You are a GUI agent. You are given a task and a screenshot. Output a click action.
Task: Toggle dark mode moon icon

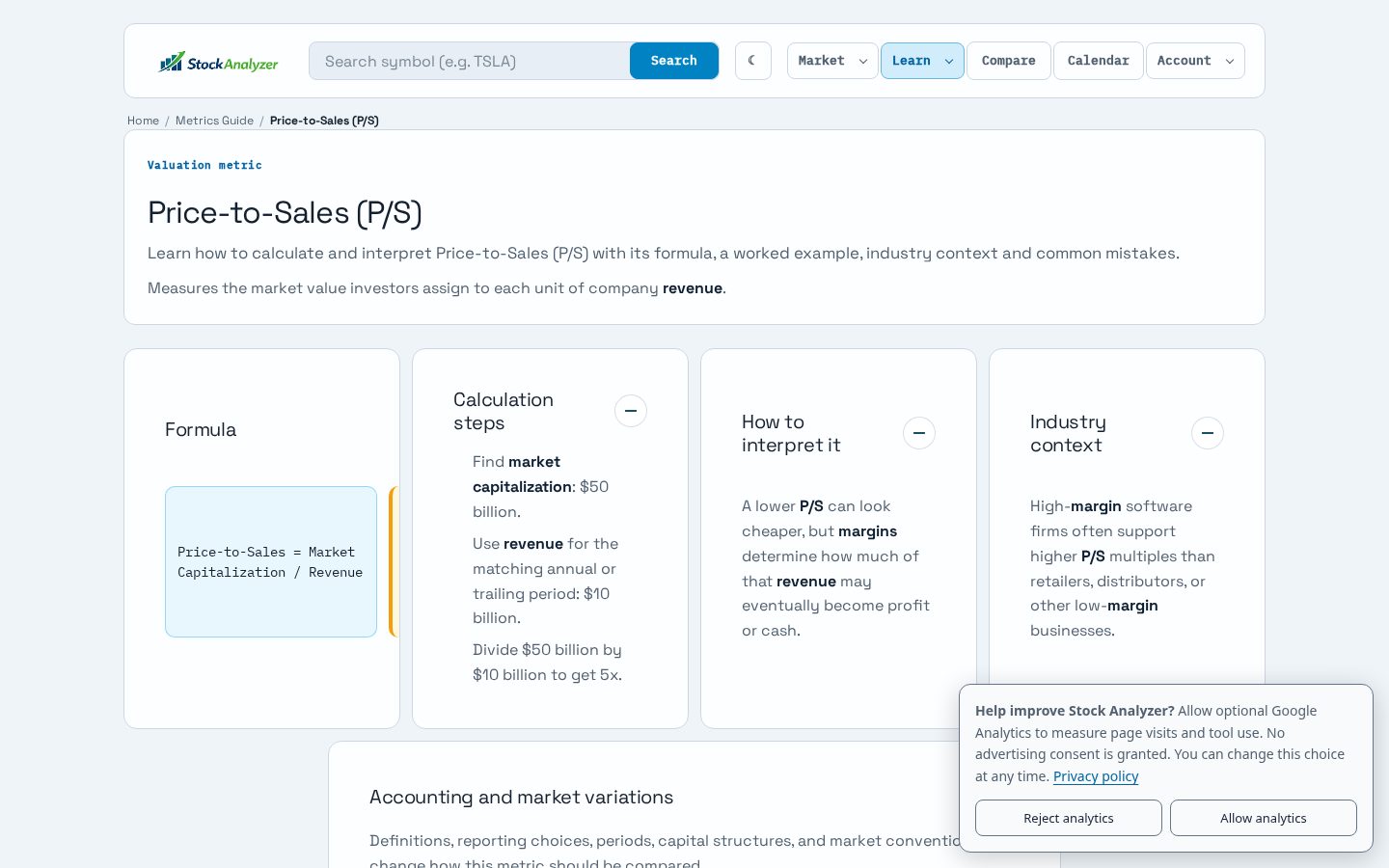coord(752,61)
